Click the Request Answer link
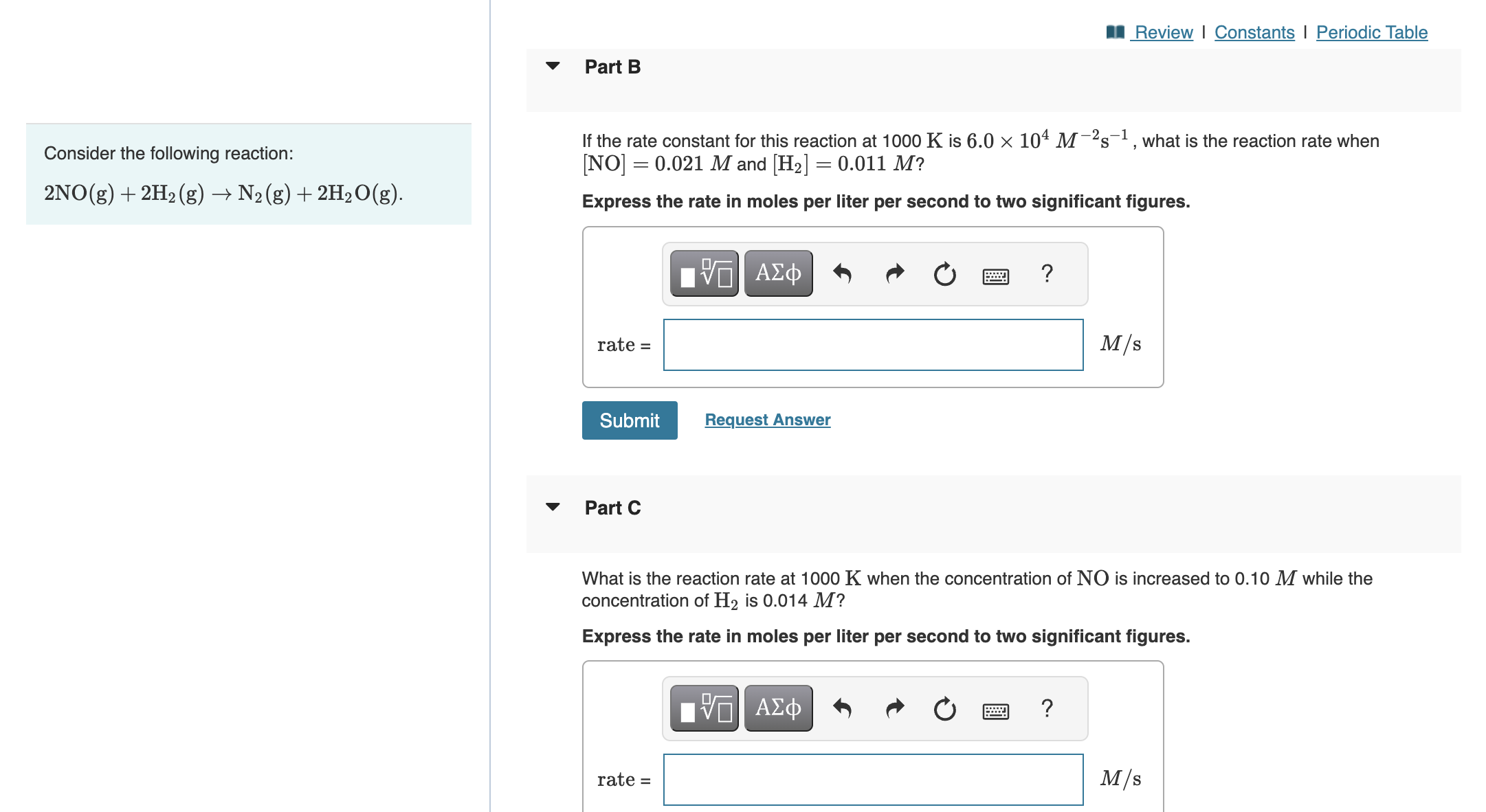The width and height of the screenshot is (1486, 812). pyautogui.click(x=767, y=419)
